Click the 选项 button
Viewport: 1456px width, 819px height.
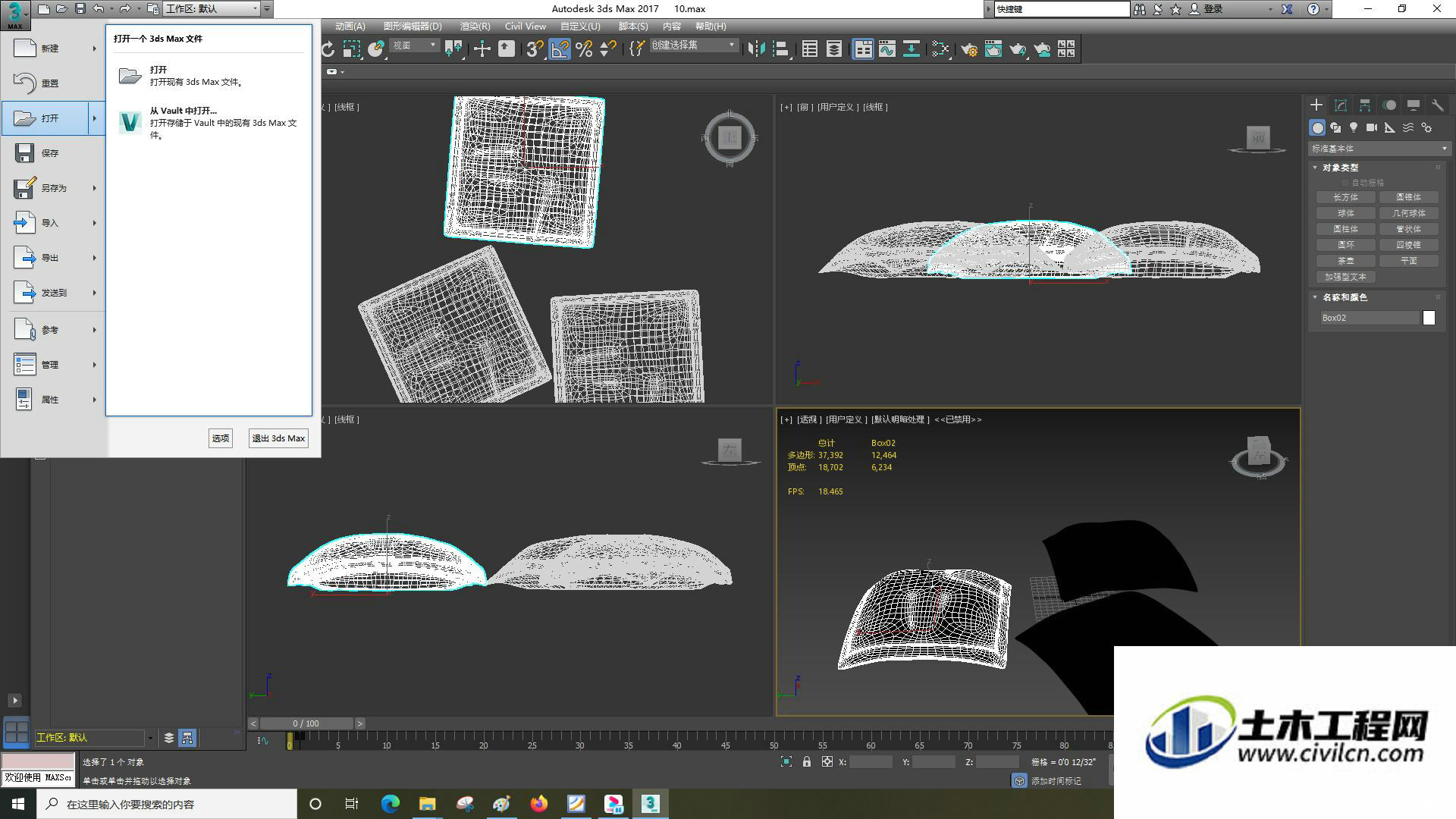click(x=221, y=438)
